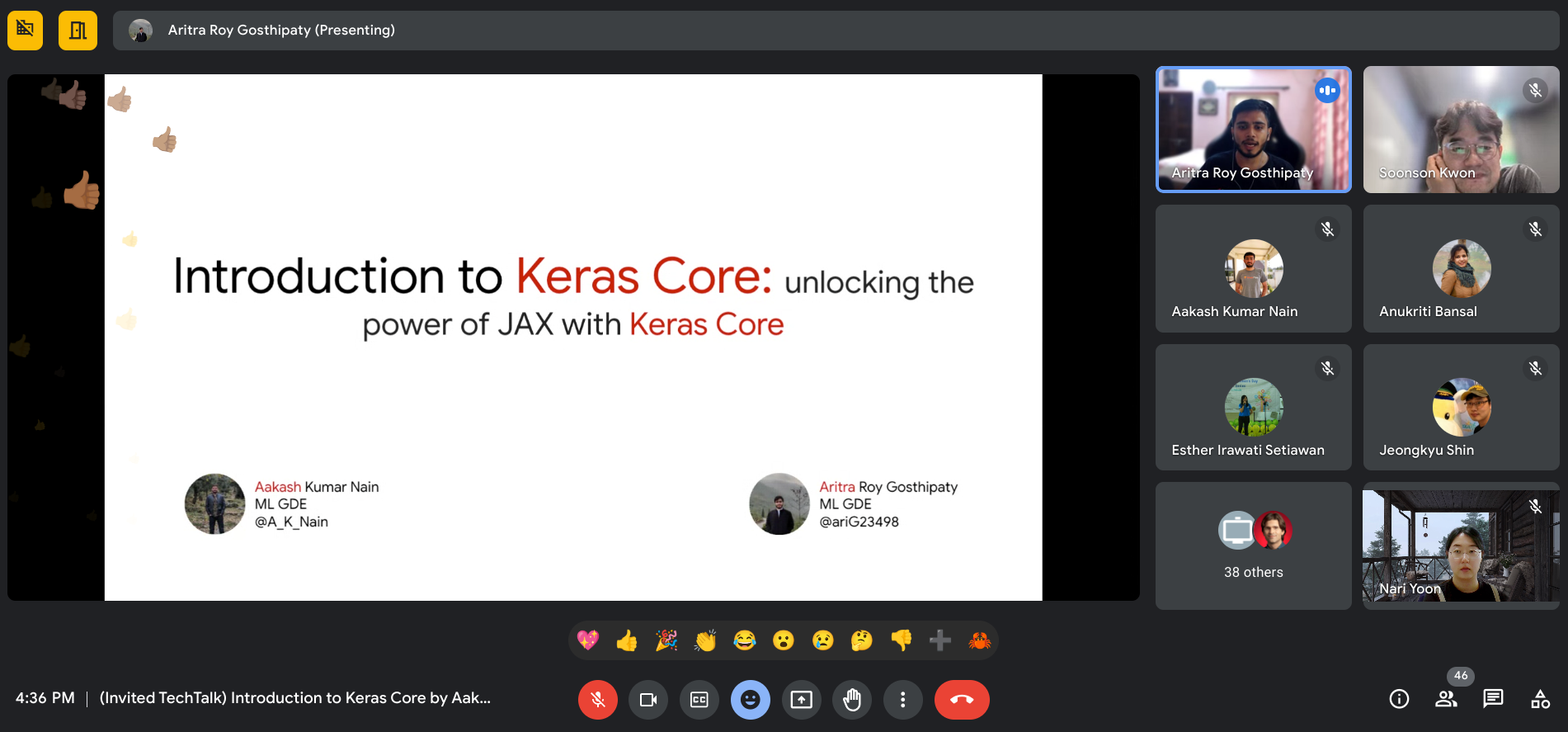Select Soonson Kwon's video tile
1568x732 pixels.
(1461, 130)
